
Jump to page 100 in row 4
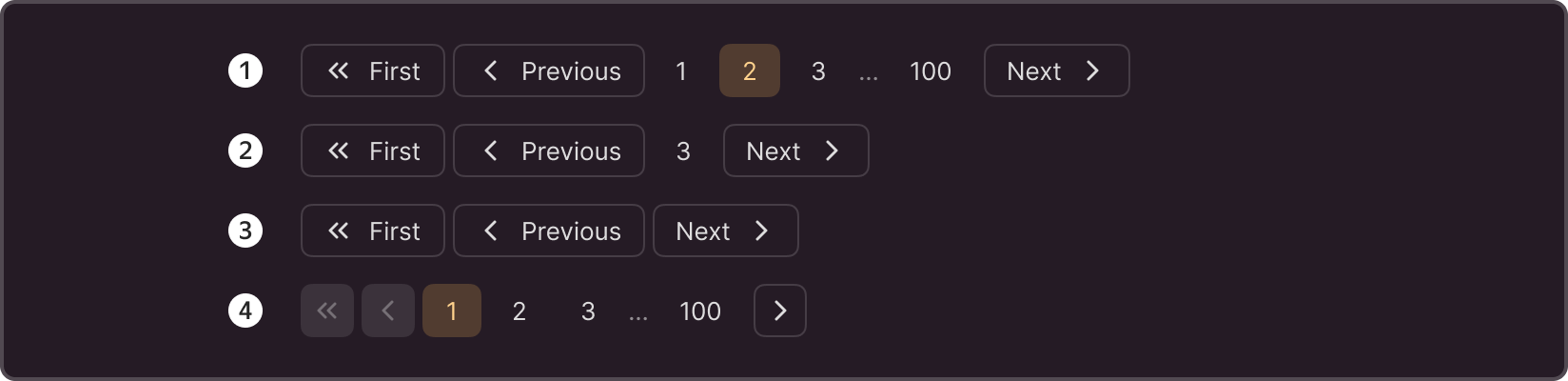[700, 311]
